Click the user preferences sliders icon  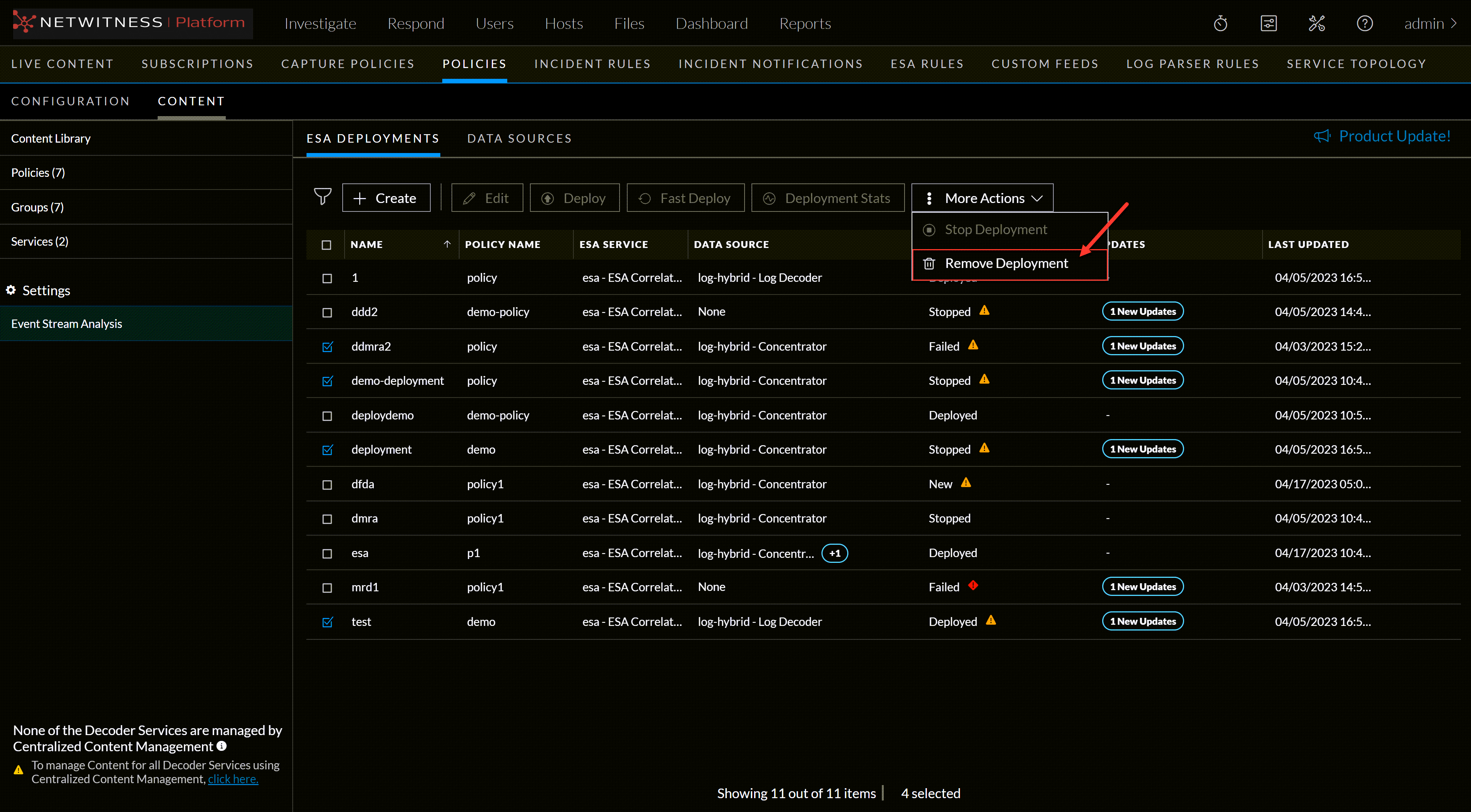click(1268, 23)
